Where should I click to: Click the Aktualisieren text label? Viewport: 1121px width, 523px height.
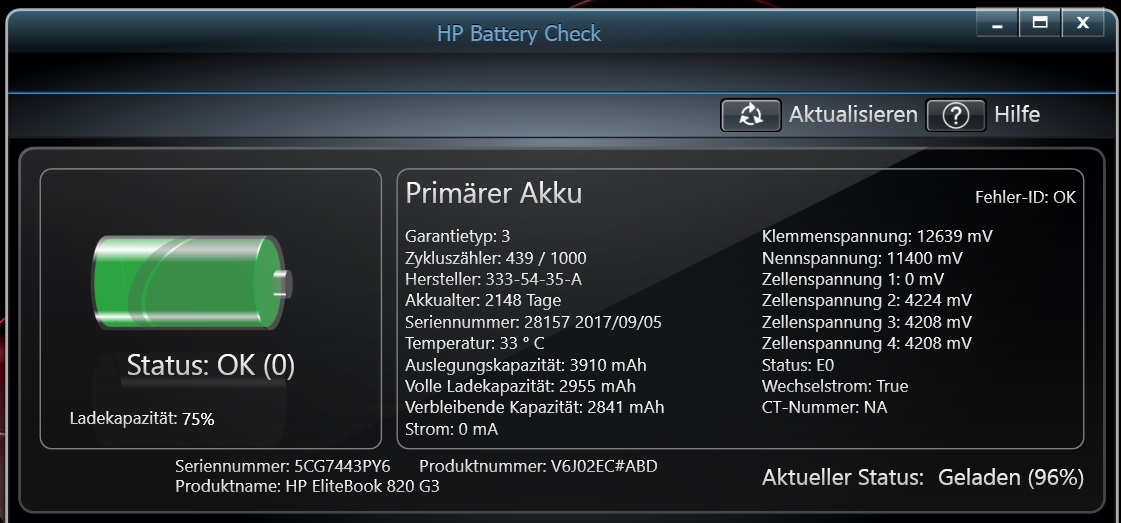point(853,114)
